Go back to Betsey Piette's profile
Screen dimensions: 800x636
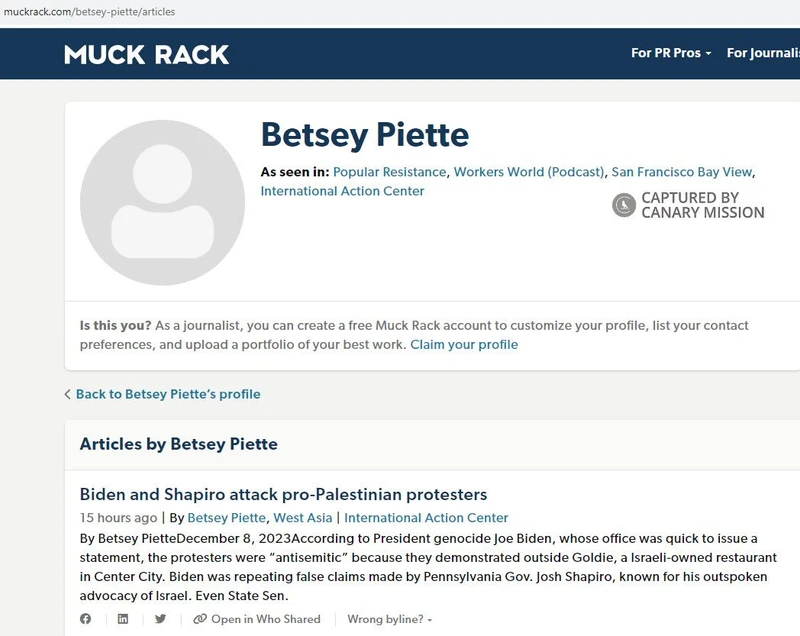[166, 394]
